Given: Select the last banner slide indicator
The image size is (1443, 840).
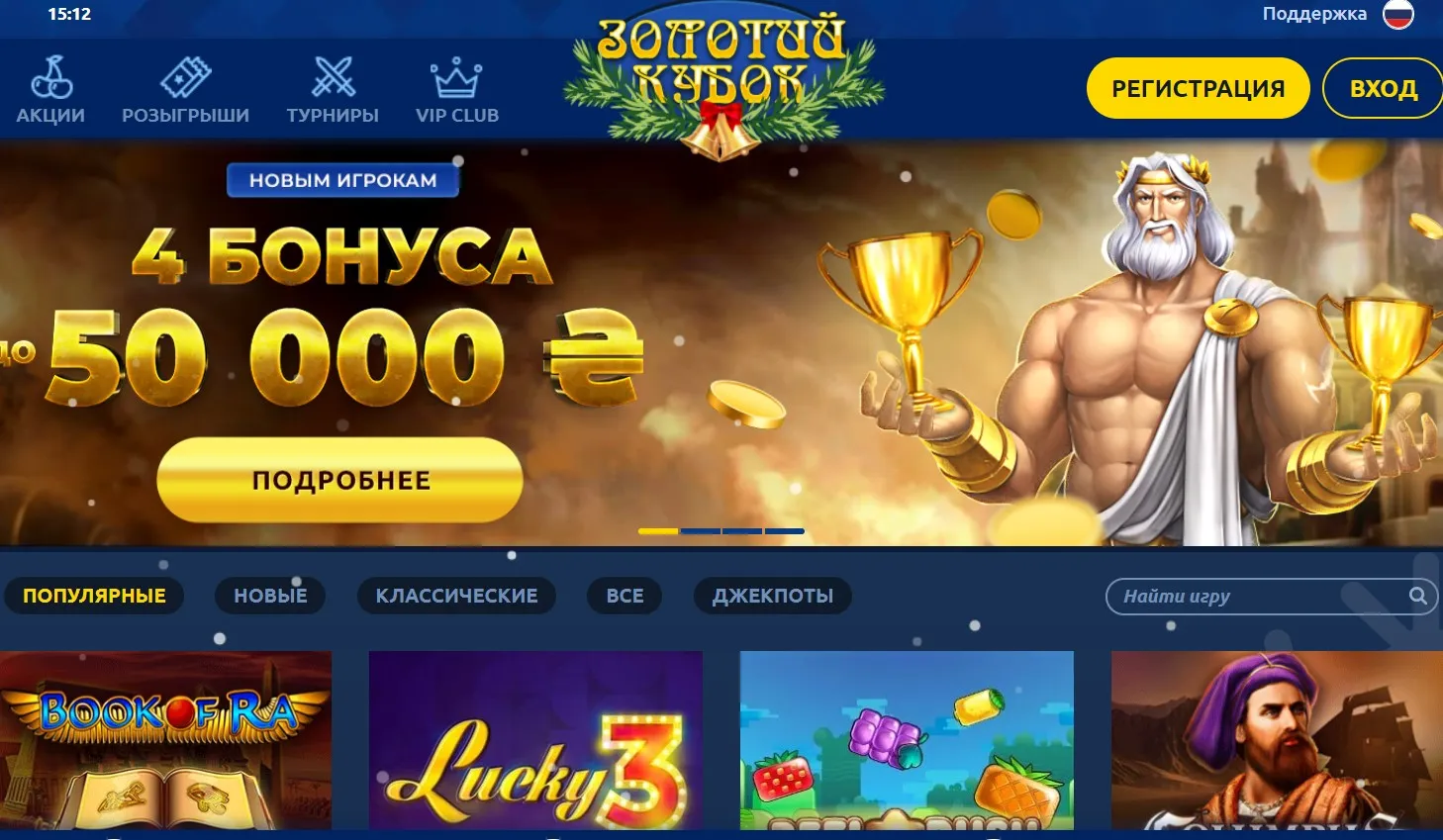Looking at the screenshot, I should pyautogui.click(x=784, y=531).
